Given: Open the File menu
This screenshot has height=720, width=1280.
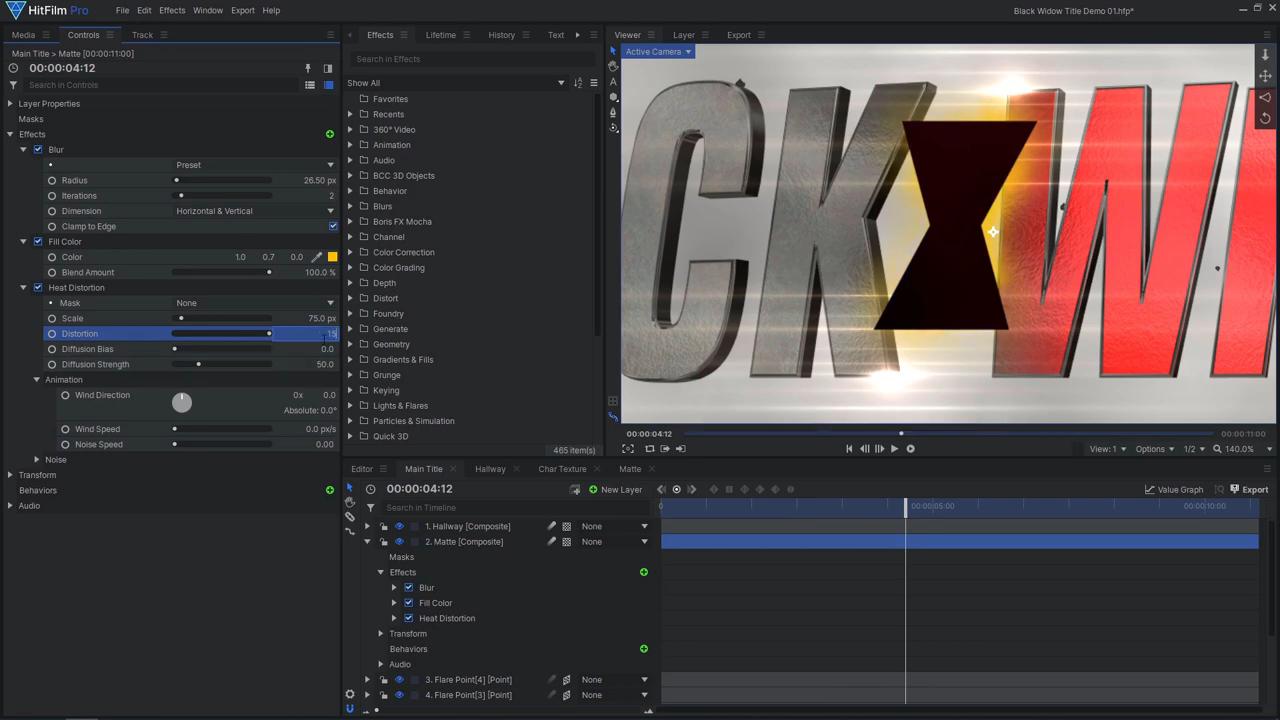Looking at the screenshot, I should coord(122,10).
